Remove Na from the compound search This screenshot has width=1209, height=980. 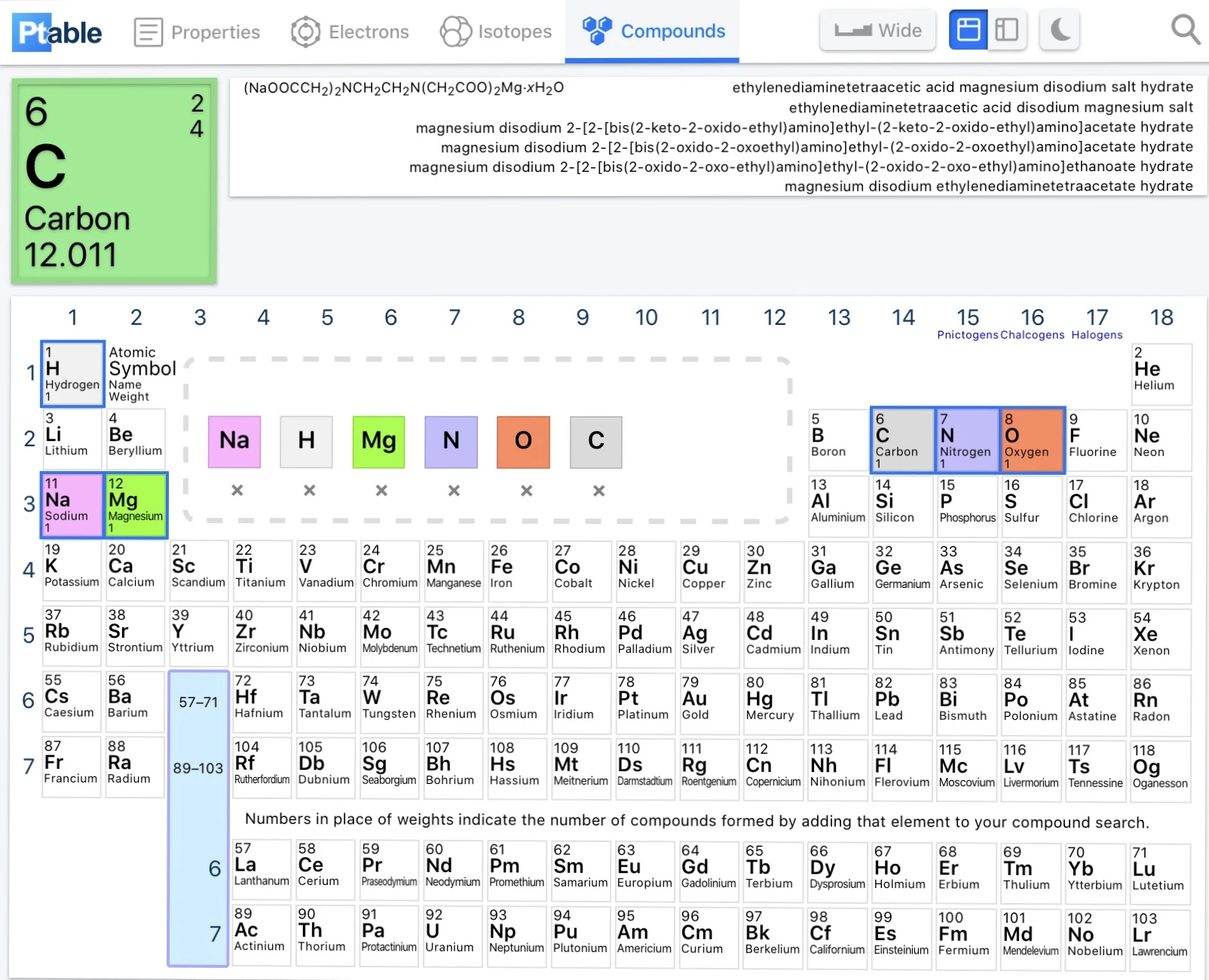tap(237, 491)
